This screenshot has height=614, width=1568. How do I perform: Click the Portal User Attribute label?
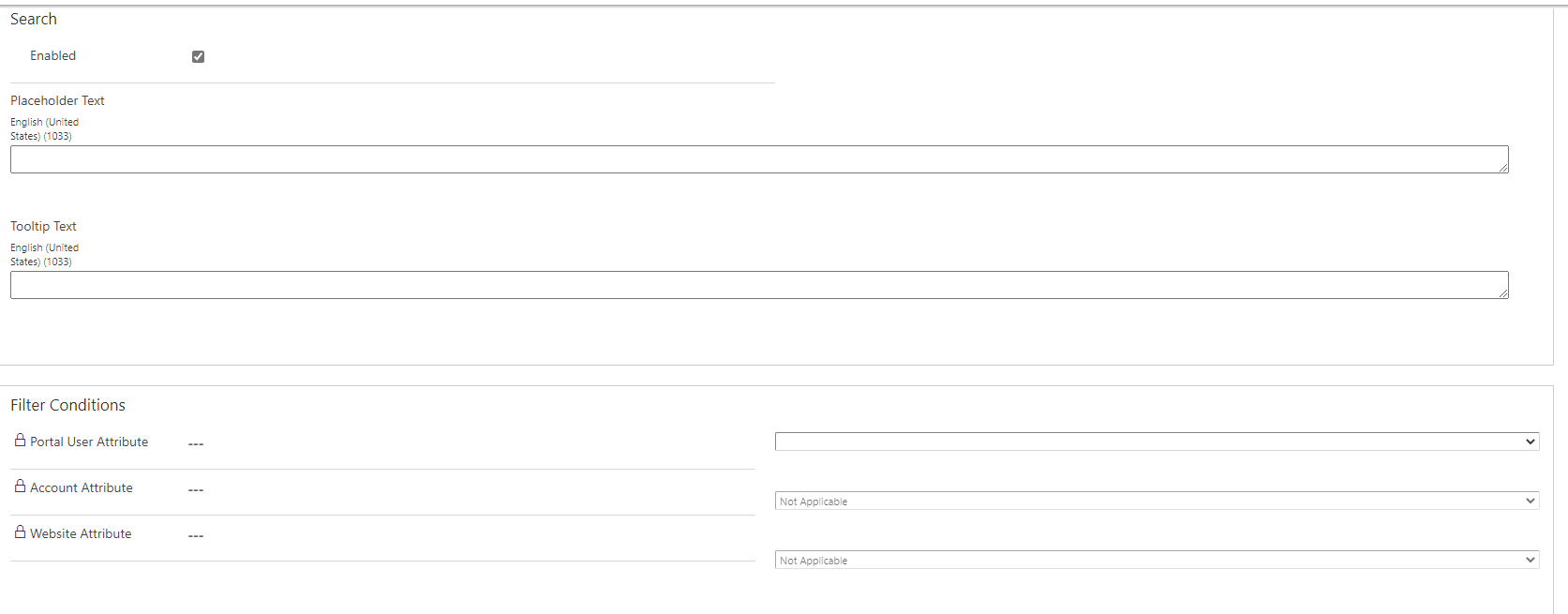pos(89,441)
